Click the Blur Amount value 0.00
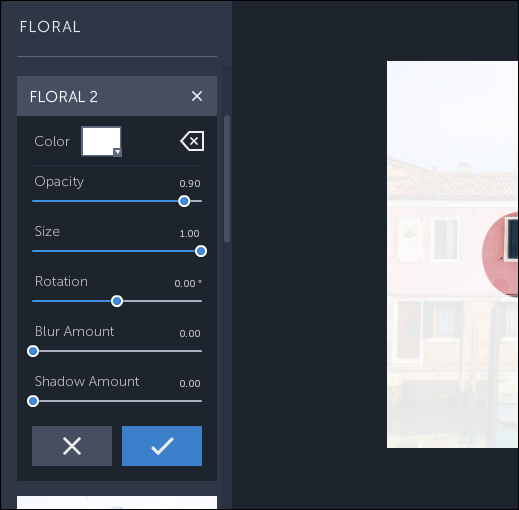Screen dimensions: 519x510 tap(190, 334)
